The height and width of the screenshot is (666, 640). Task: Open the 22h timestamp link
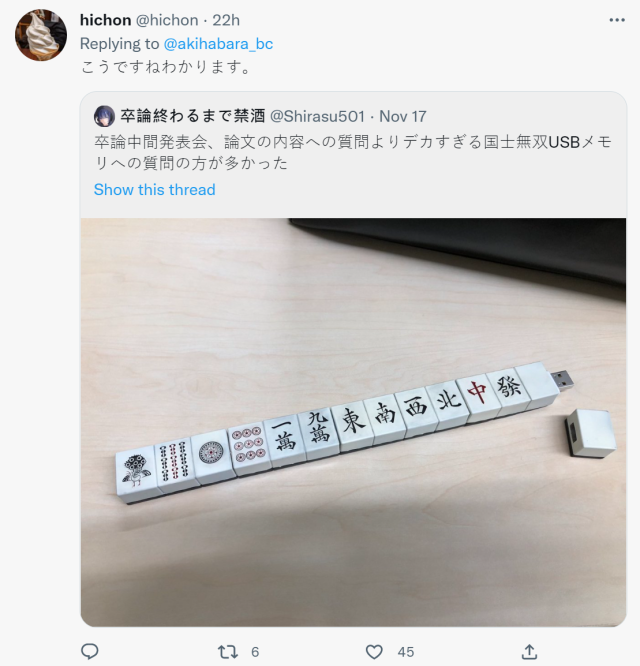click(x=226, y=20)
